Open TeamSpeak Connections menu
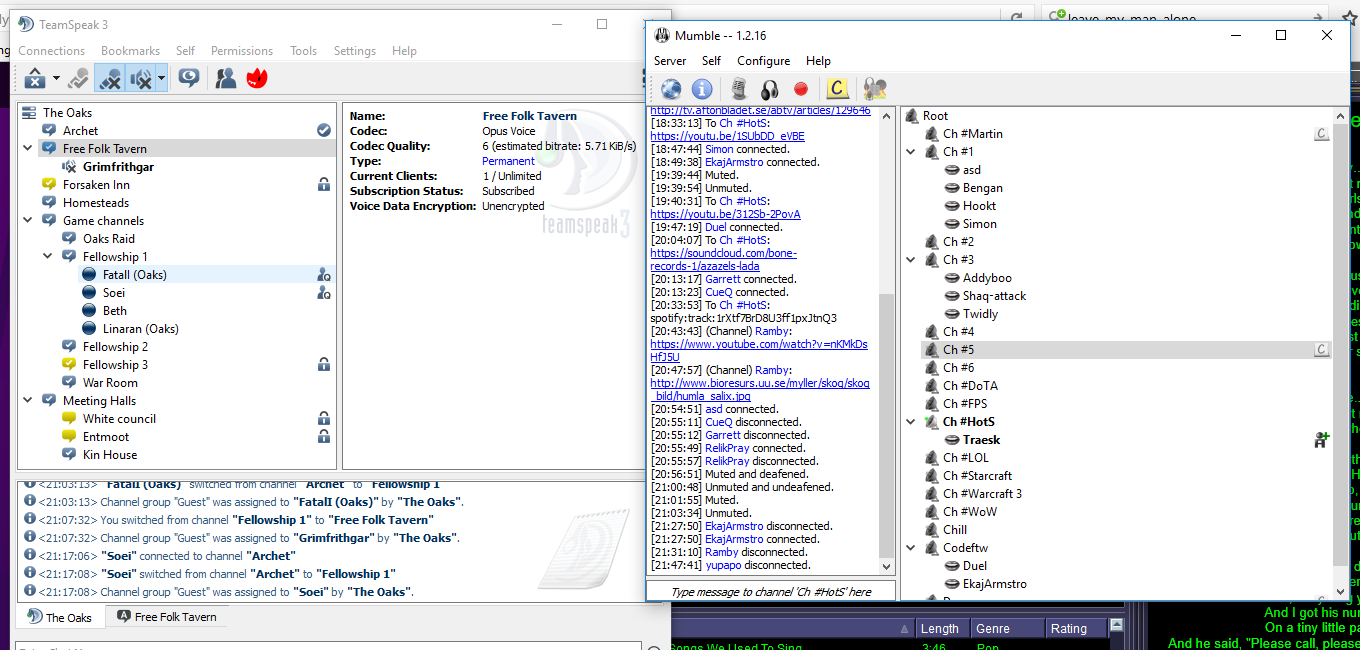 click(51, 51)
